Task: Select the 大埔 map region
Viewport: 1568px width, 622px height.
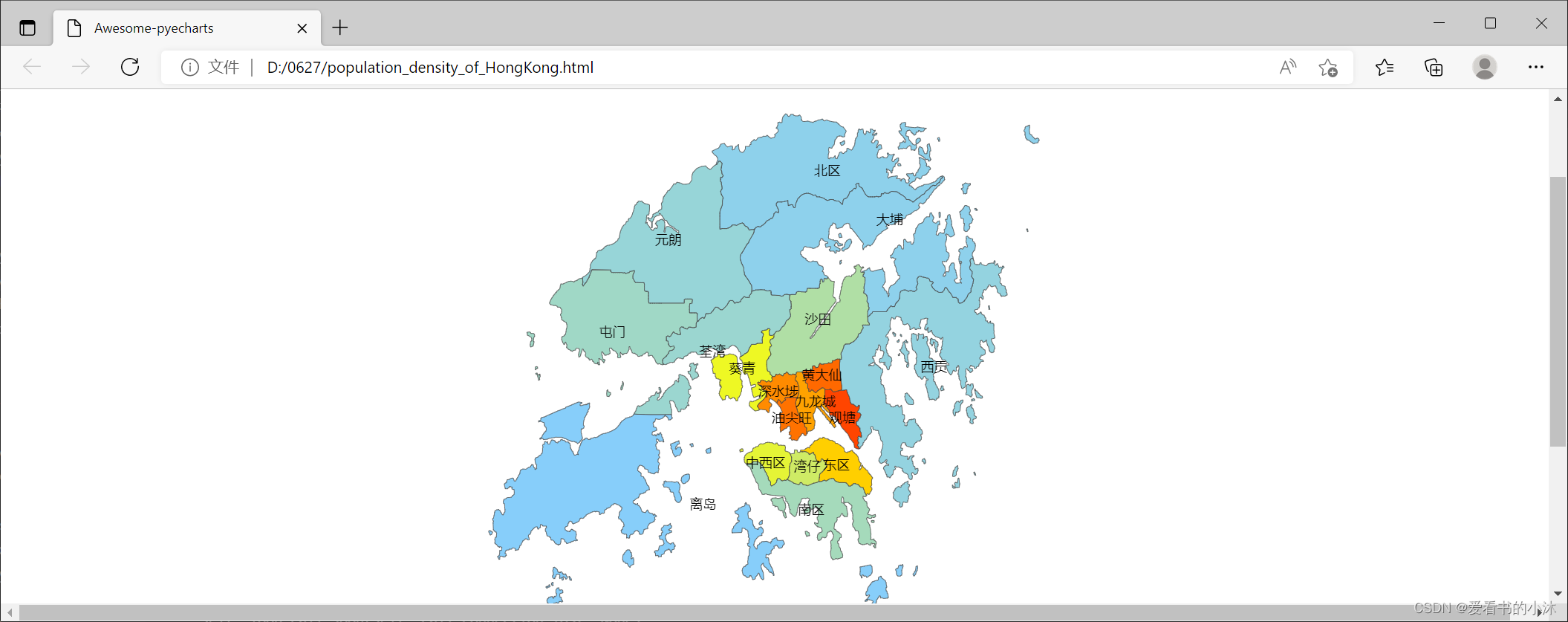Action: pyautogui.click(x=889, y=220)
